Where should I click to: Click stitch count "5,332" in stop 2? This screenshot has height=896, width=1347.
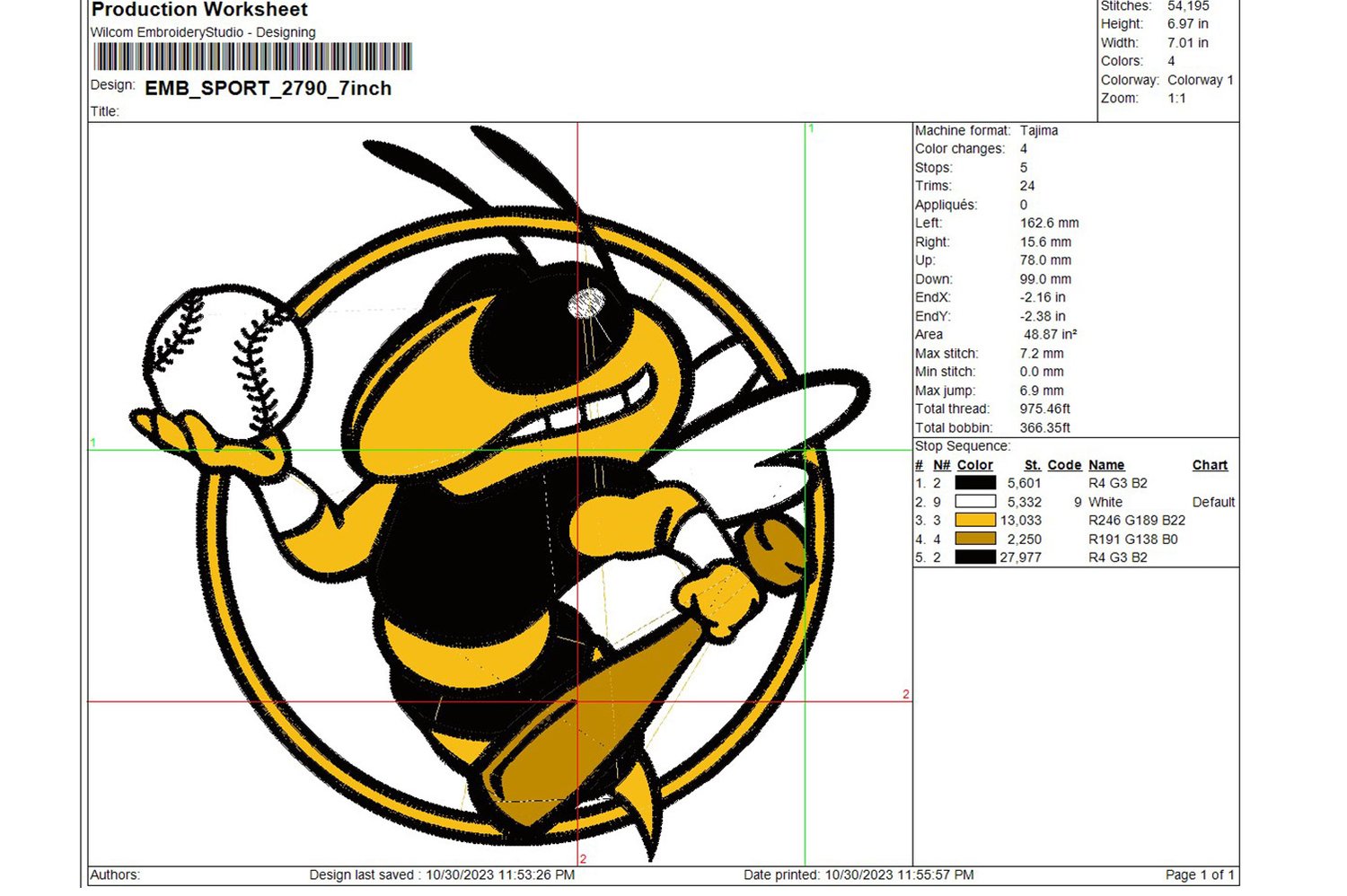click(x=1025, y=502)
